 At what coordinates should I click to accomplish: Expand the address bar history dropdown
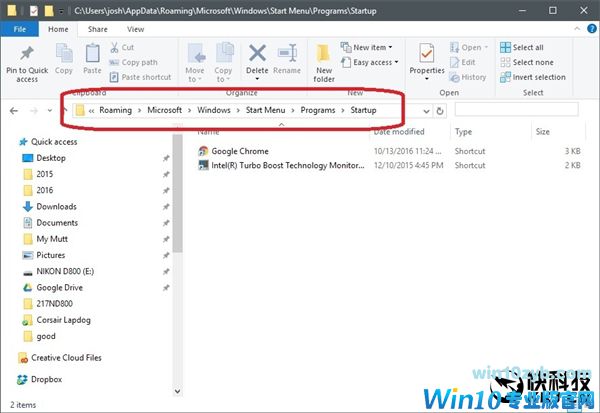[427, 111]
